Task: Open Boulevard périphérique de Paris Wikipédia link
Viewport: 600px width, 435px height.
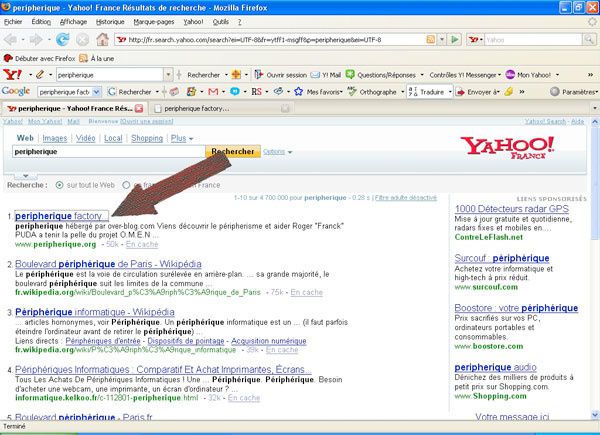Action: (108, 264)
